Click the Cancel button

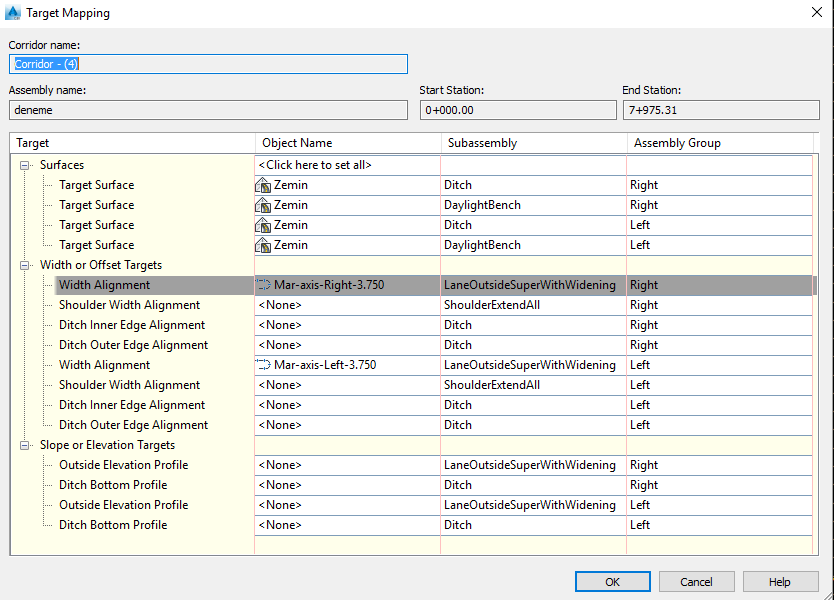click(x=696, y=581)
